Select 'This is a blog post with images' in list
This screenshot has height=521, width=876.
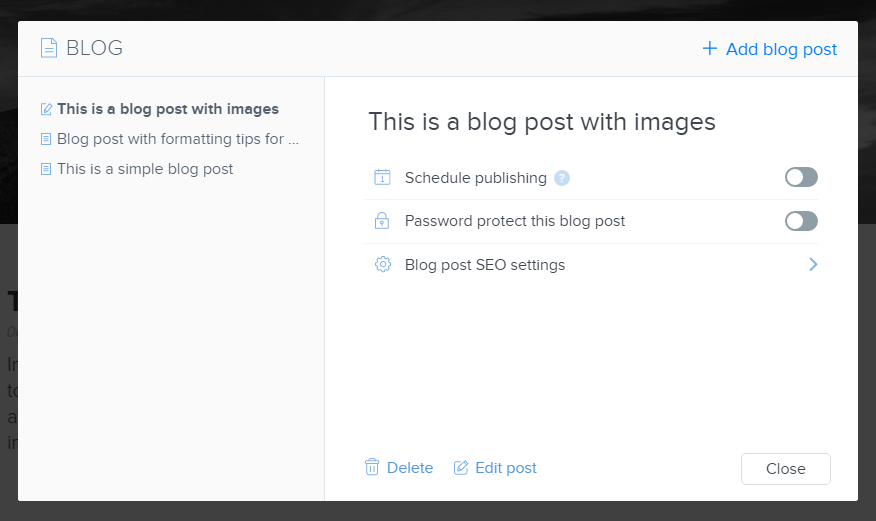tap(168, 109)
